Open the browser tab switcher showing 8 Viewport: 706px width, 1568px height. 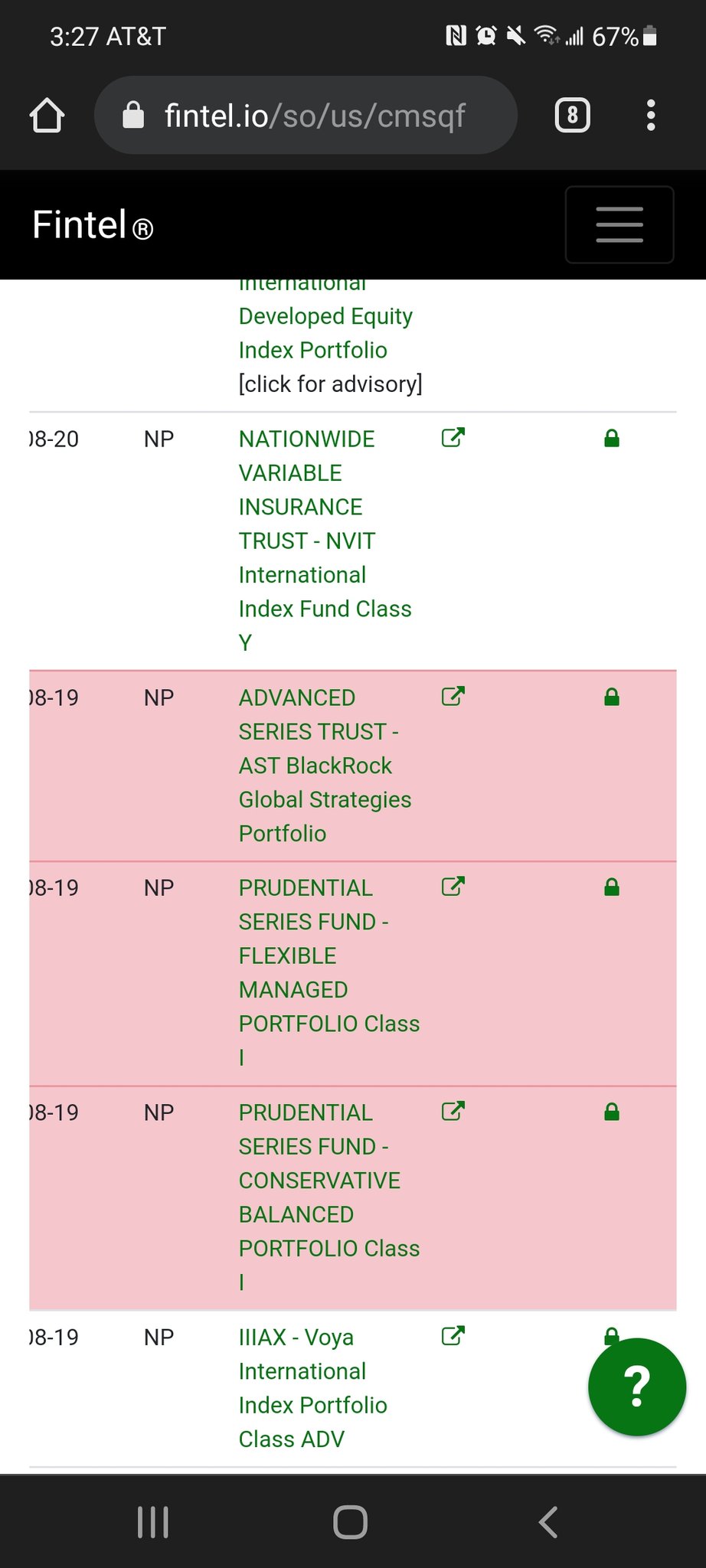point(572,116)
